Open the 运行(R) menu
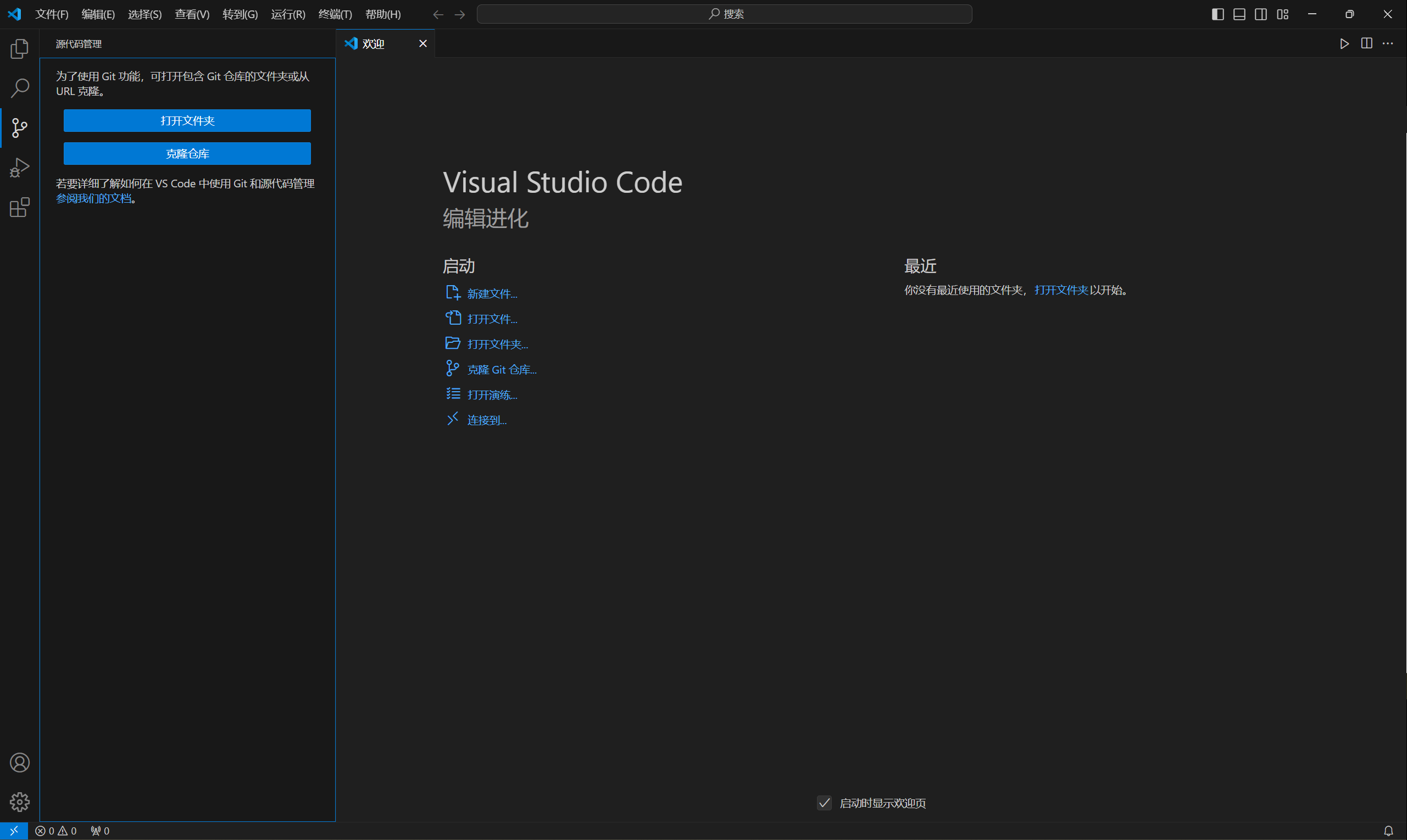This screenshot has height=840, width=1407. pos(288,14)
